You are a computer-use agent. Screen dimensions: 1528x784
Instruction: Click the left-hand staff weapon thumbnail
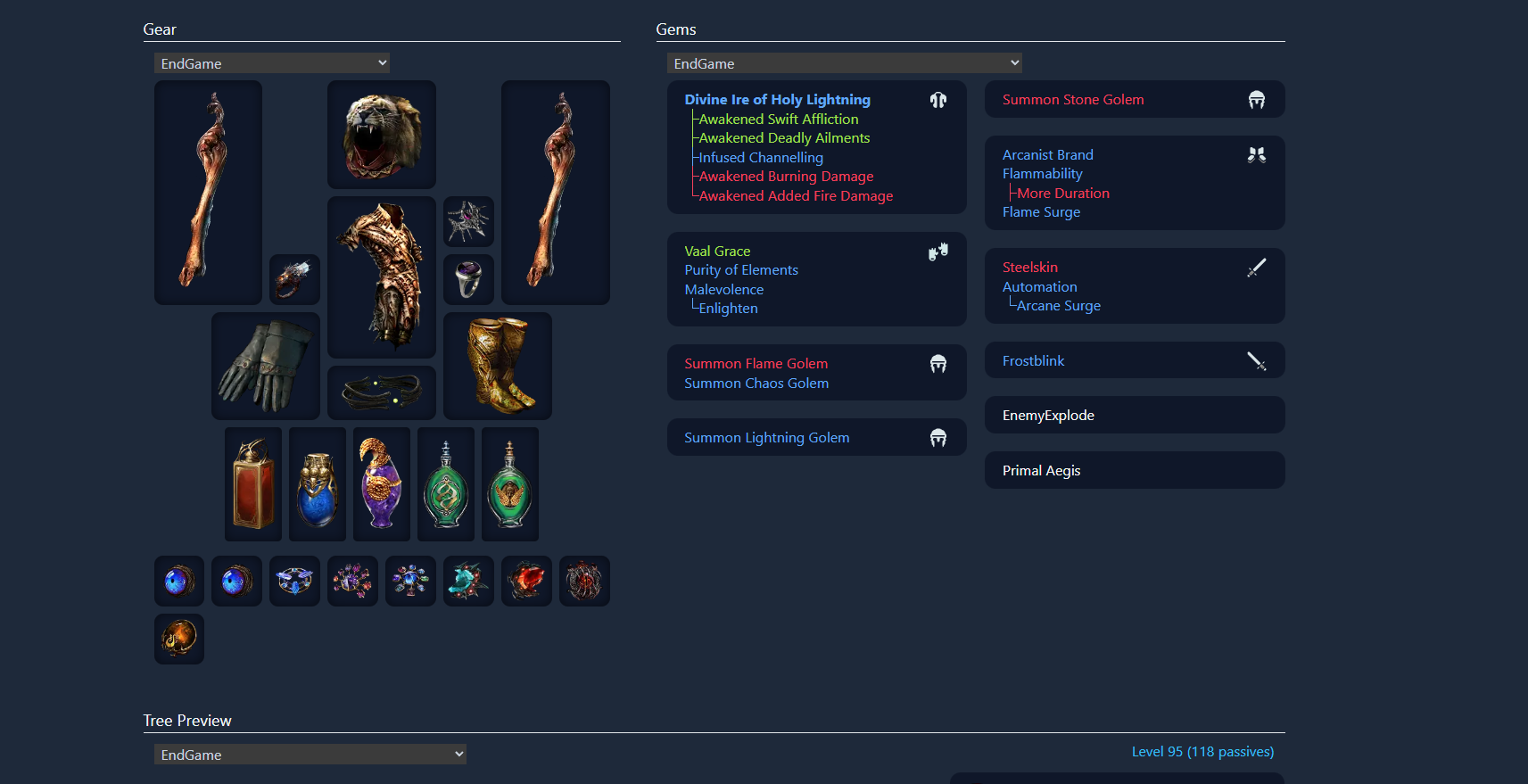[x=208, y=193]
